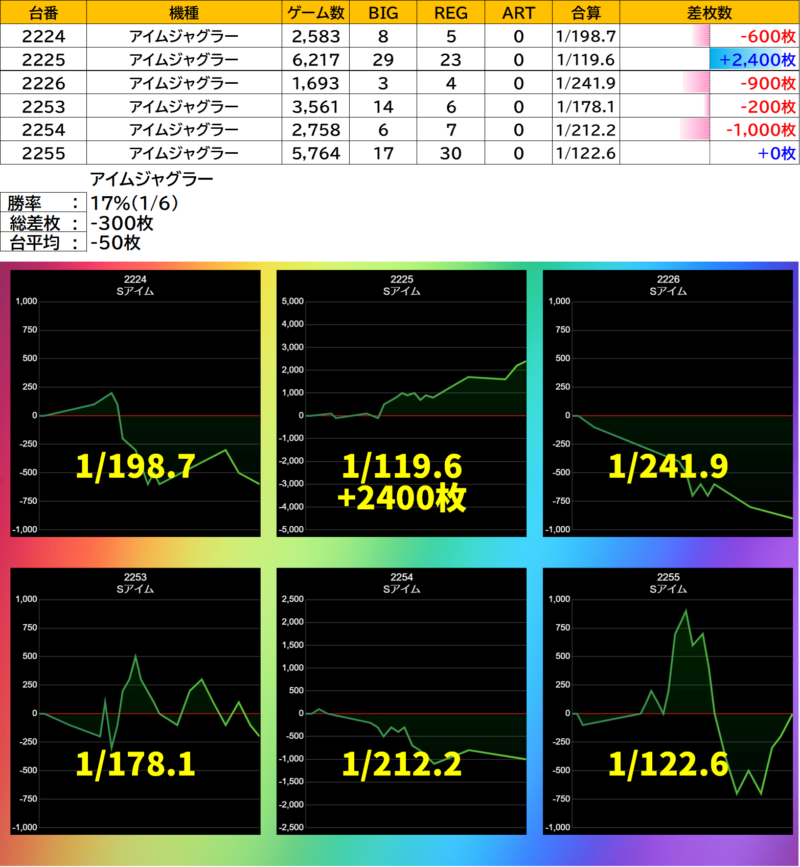Image resolution: width=800 pixels, height=867 pixels.
Task: Select machine number 2253 cell
Action: point(43,106)
